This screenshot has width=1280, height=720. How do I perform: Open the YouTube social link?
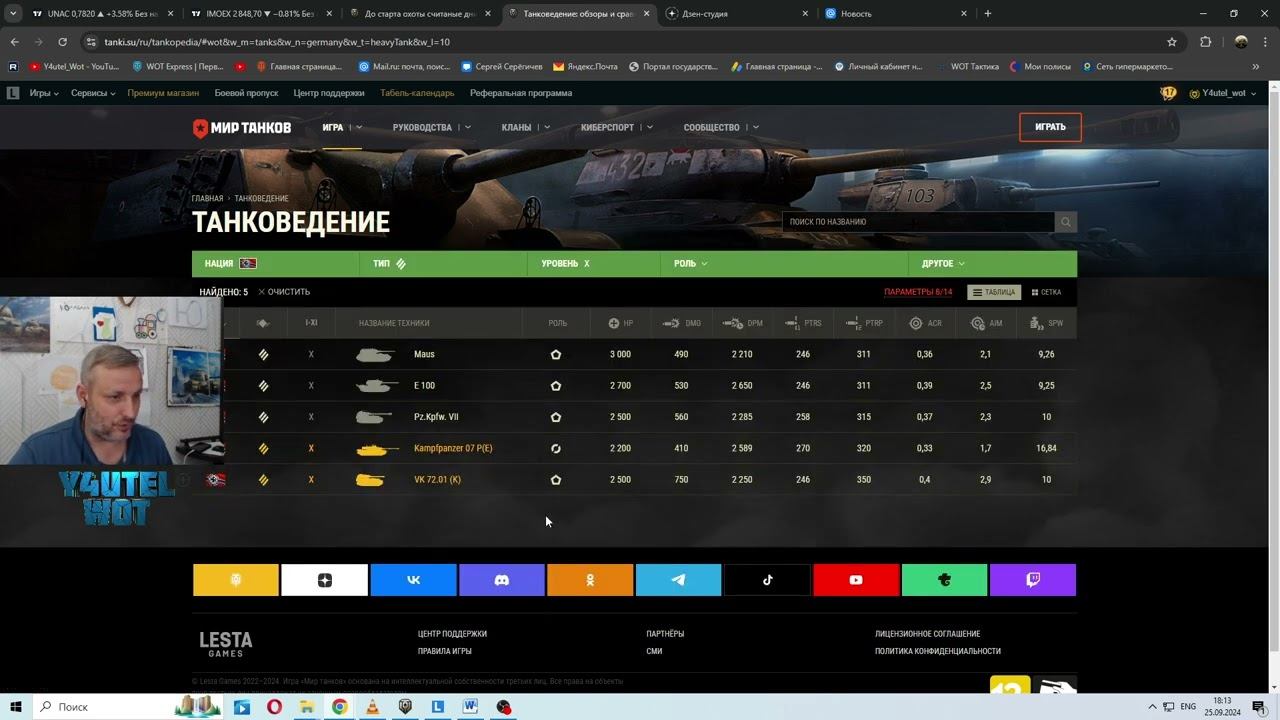click(856, 580)
